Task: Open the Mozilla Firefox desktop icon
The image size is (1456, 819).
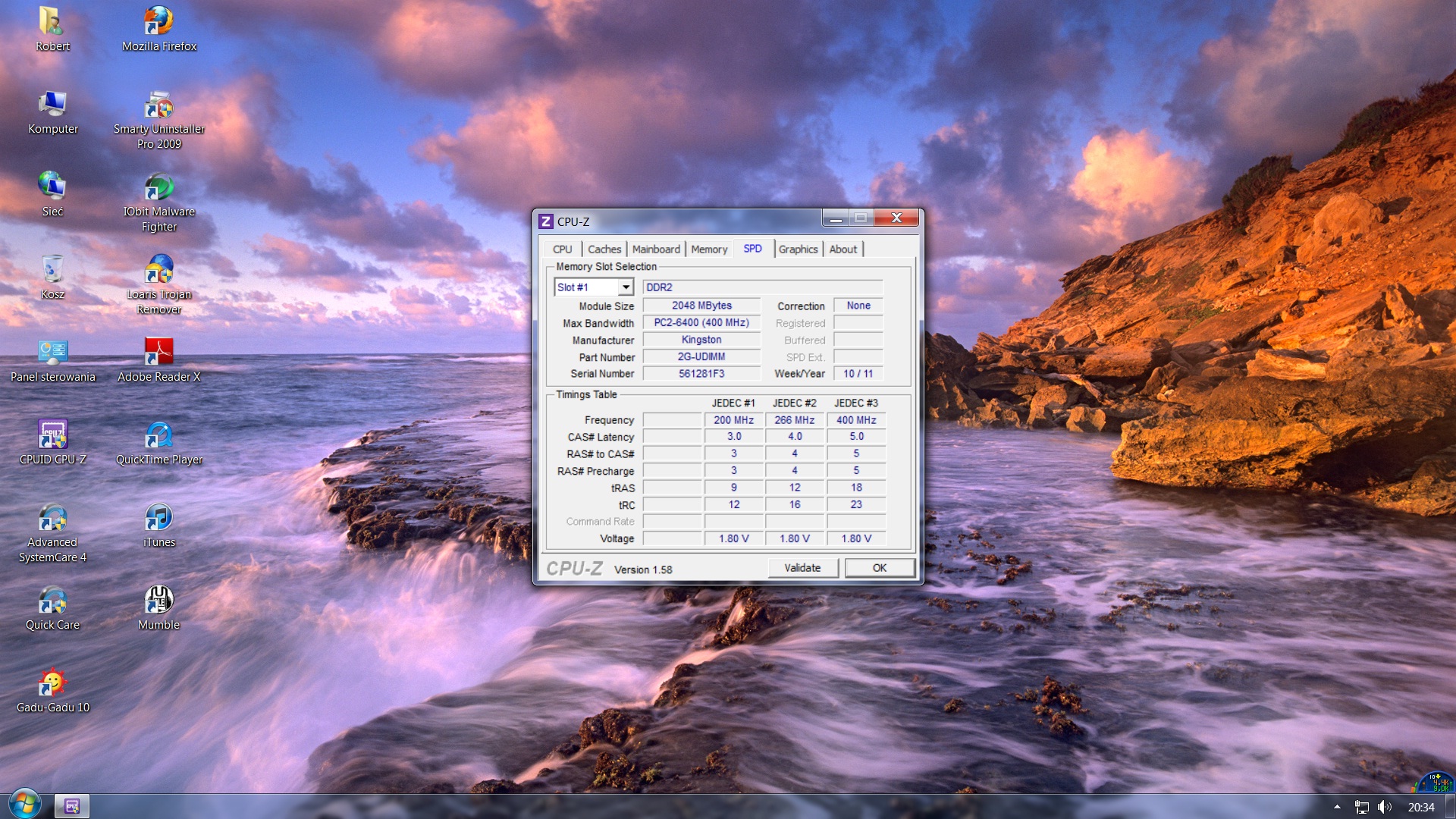Action: click(x=158, y=21)
